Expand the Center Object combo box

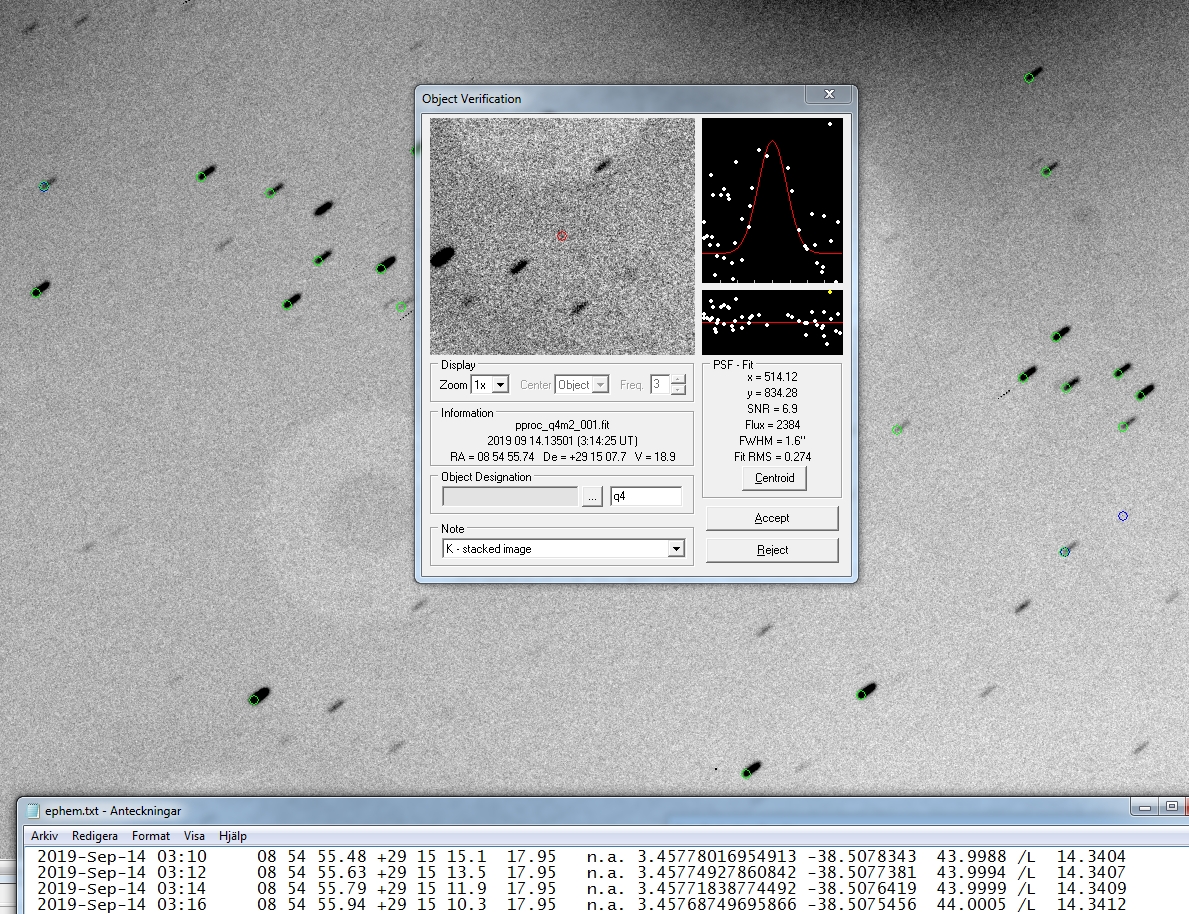600,385
